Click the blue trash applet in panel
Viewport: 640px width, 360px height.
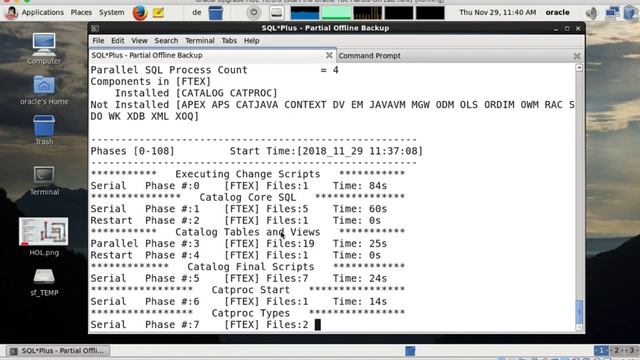pyautogui.click(x=216, y=13)
